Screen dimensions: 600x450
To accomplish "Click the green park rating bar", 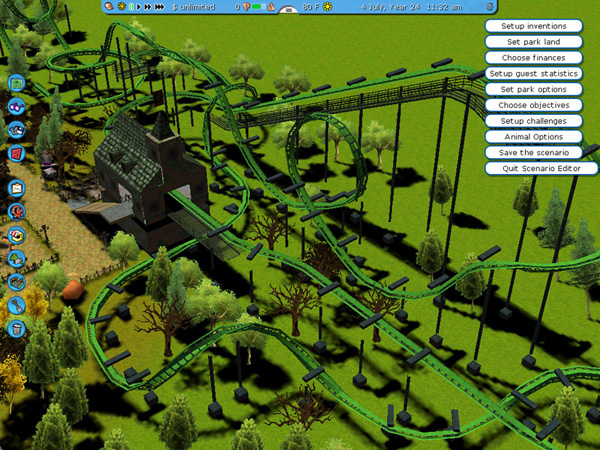I will coord(259,7).
